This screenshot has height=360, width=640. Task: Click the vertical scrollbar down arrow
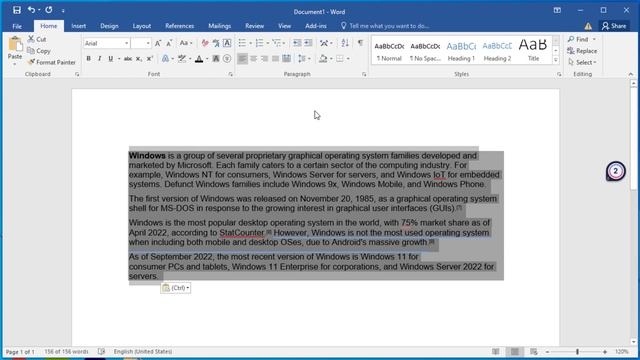[633, 342]
